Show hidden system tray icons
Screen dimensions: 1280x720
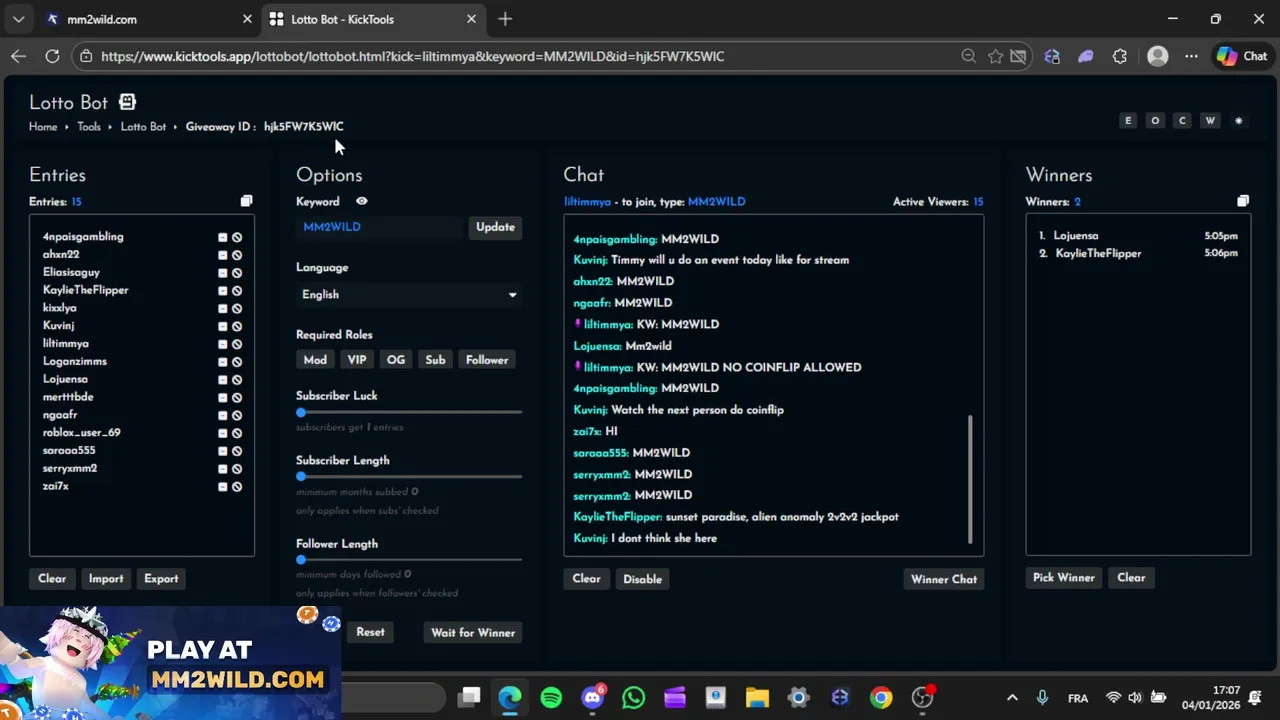tap(1012, 697)
